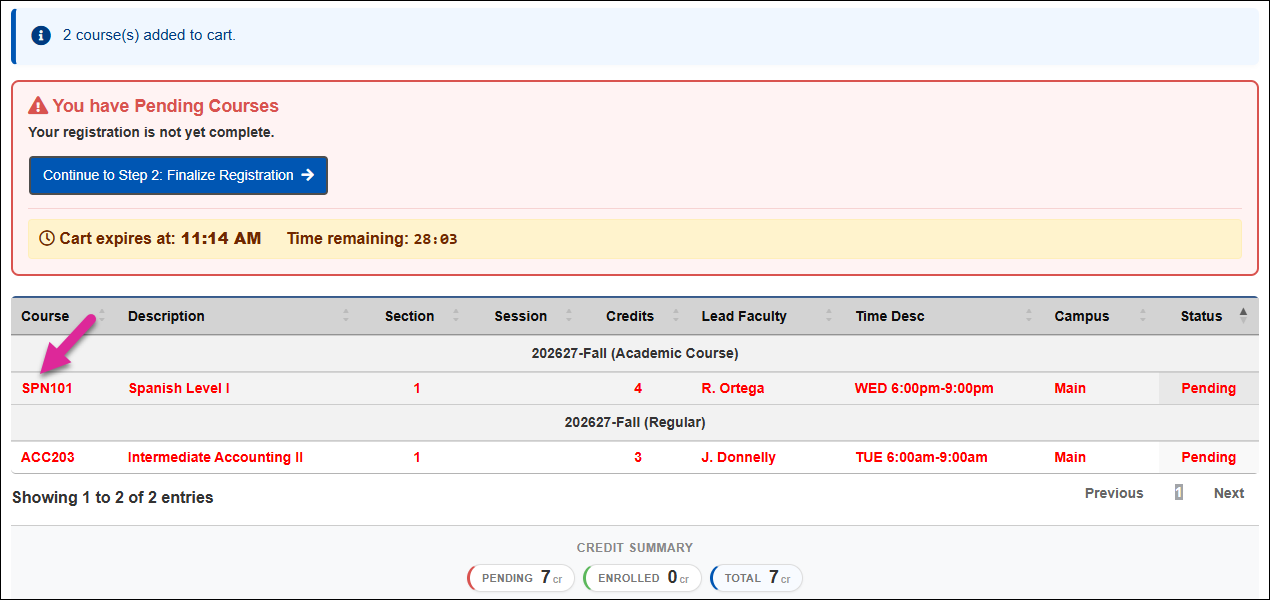Click TUE 6:00am-9:00am time cell
The height and width of the screenshot is (600, 1270).
(921, 457)
